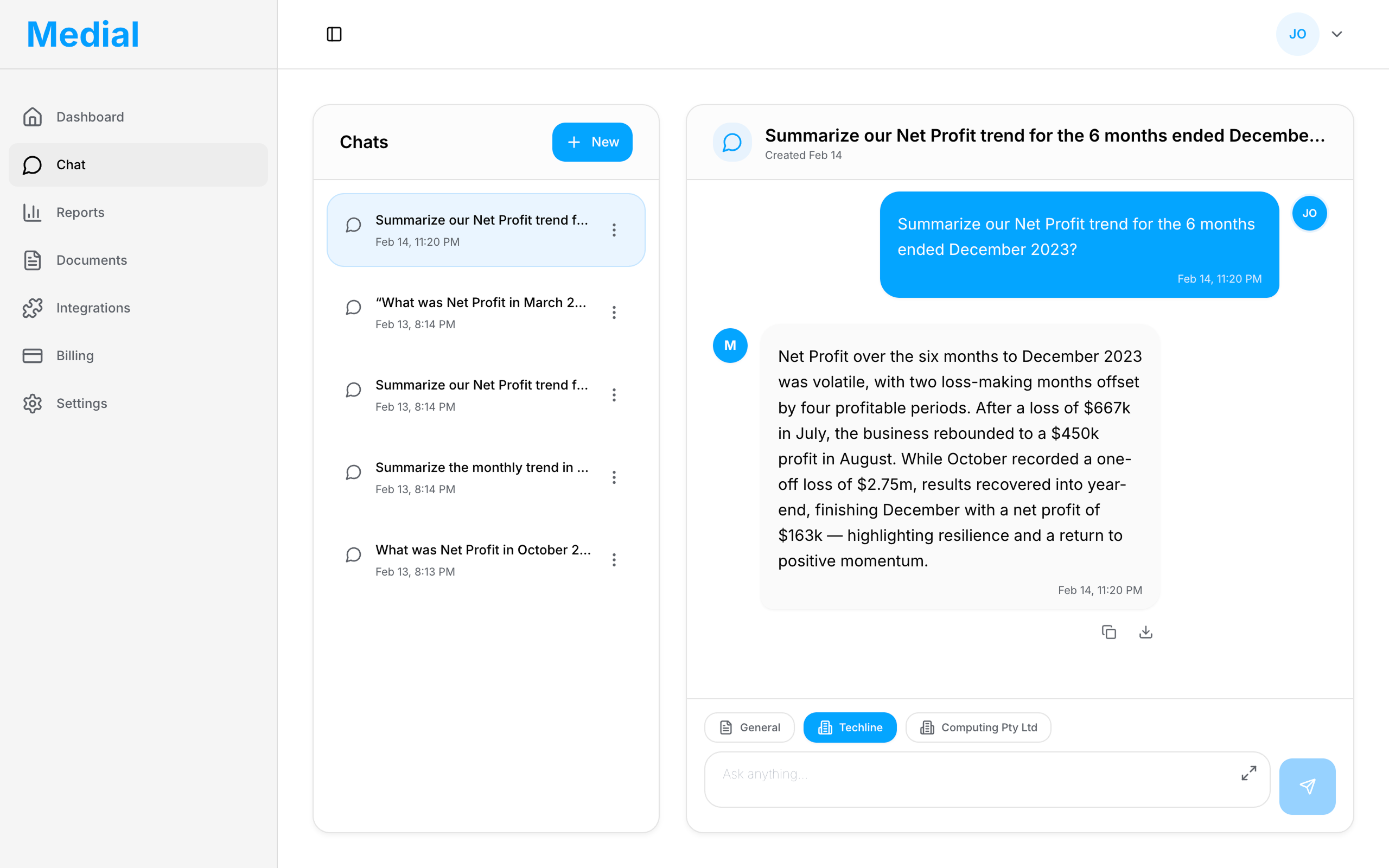The width and height of the screenshot is (1389, 868).
Task: Click the Medial logo
Action: 82,33
